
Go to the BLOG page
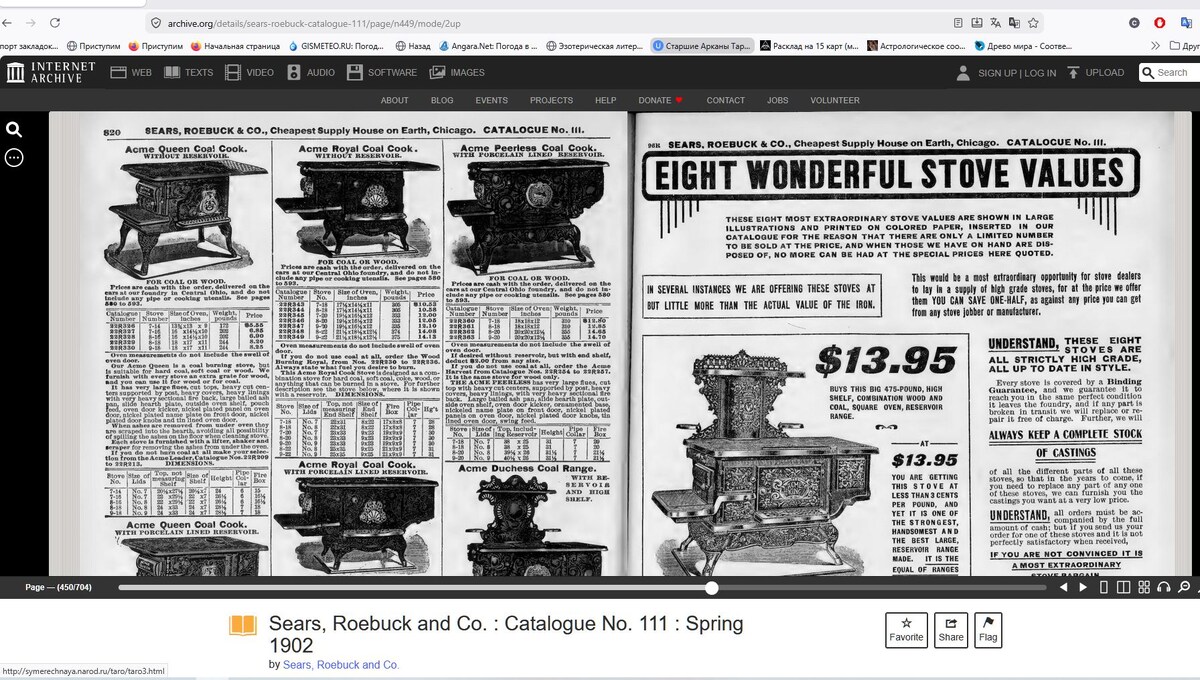[442, 100]
